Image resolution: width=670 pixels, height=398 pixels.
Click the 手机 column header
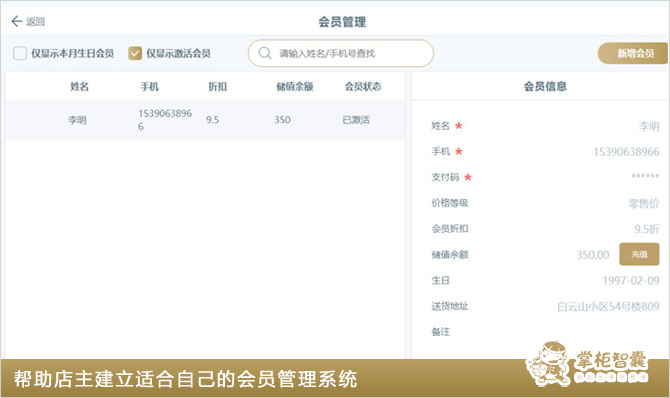click(150, 87)
